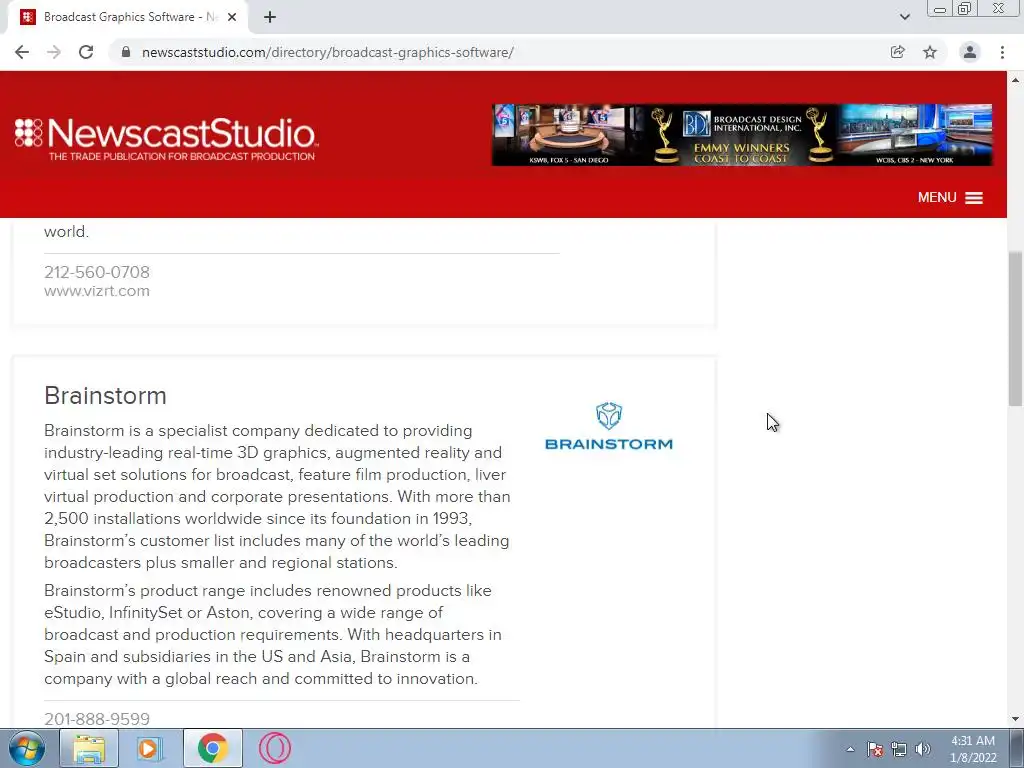Click the phone number 201-888-9599
Viewport: 1024px width, 768px height.
[97, 718]
